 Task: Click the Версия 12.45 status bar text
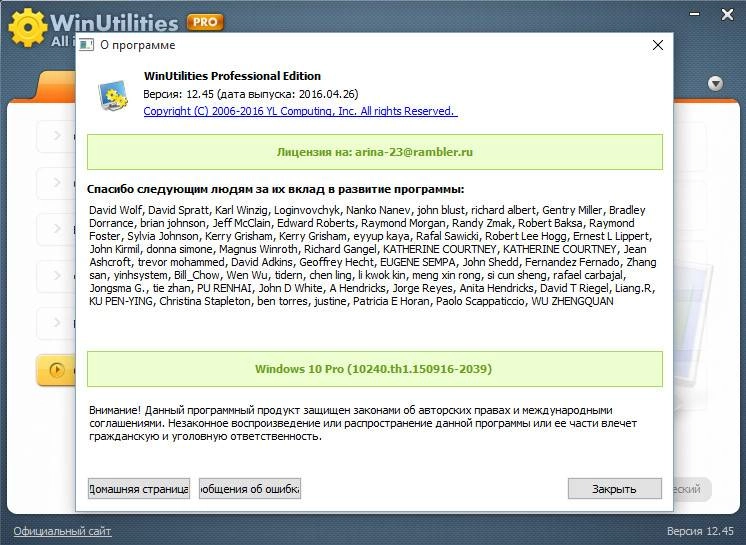[x=700, y=531]
